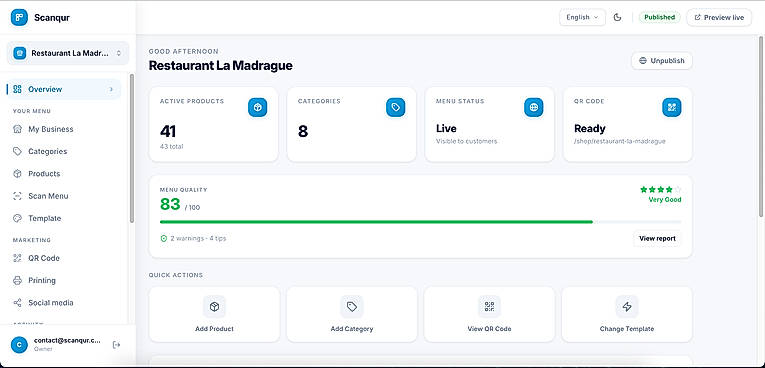Go to Printing page

(x=64, y=281)
